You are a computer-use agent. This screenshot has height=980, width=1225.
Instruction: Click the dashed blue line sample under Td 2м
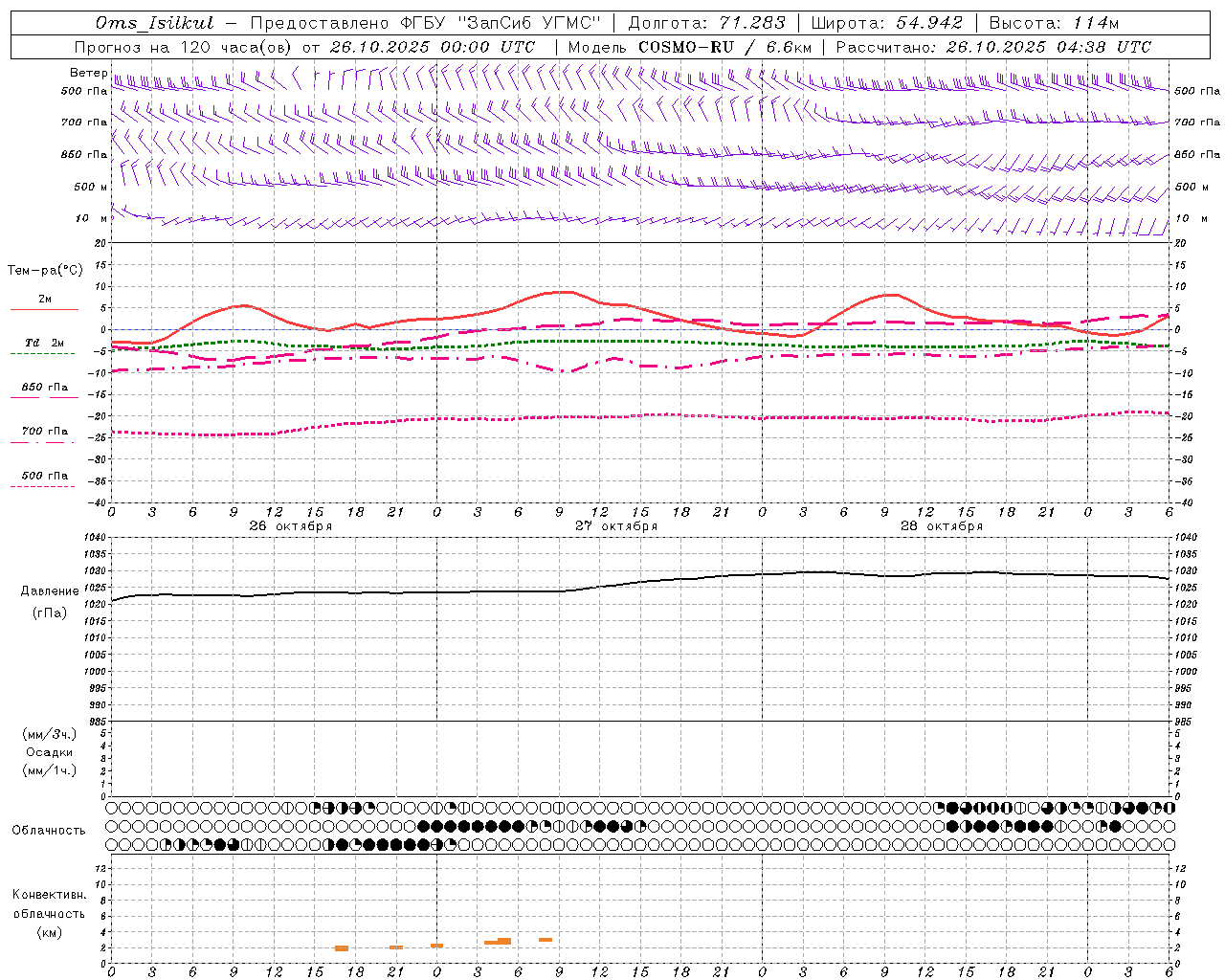coord(43,353)
